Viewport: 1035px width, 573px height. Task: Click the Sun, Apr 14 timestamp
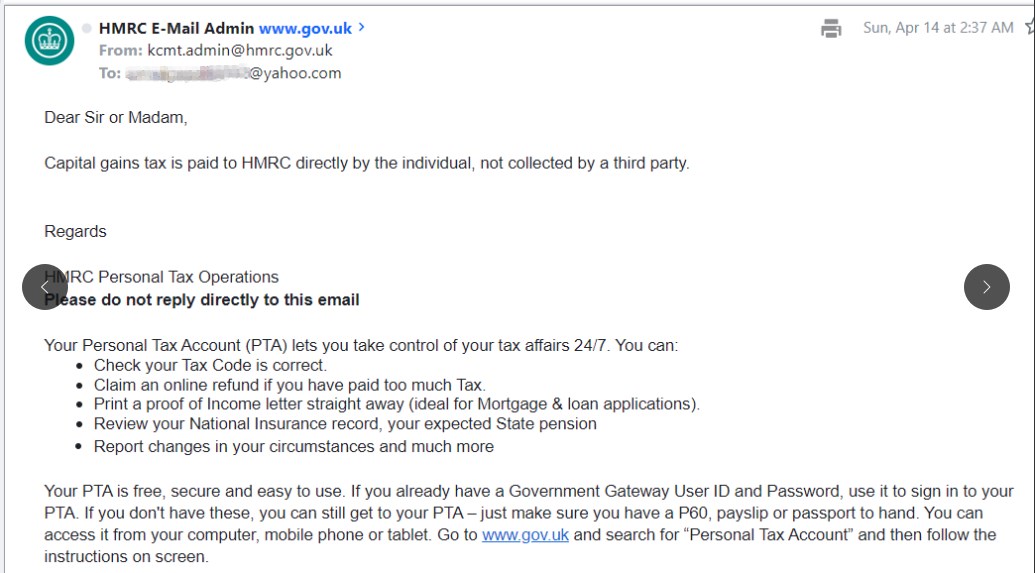point(938,28)
